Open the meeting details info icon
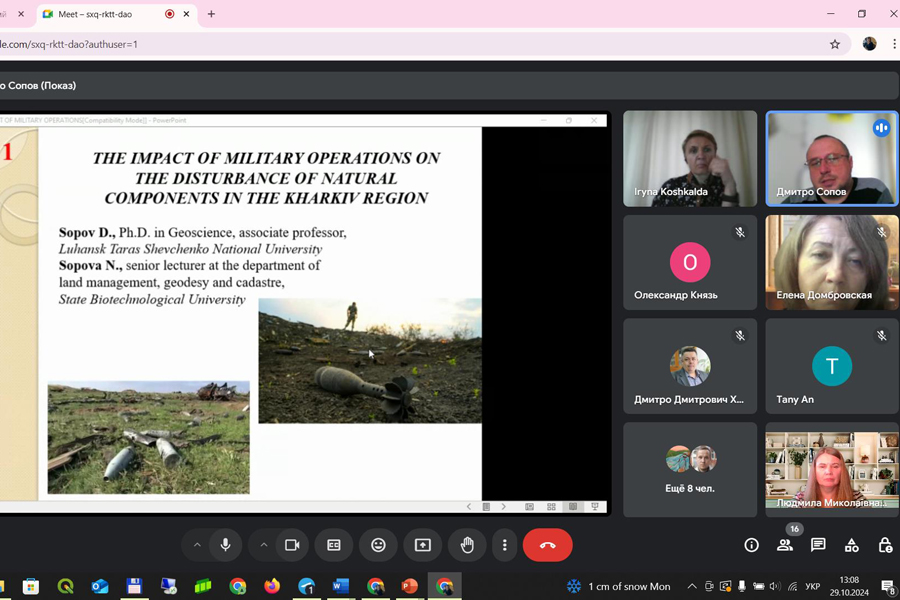Viewport: 900px width, 600px height. (751, 545)
